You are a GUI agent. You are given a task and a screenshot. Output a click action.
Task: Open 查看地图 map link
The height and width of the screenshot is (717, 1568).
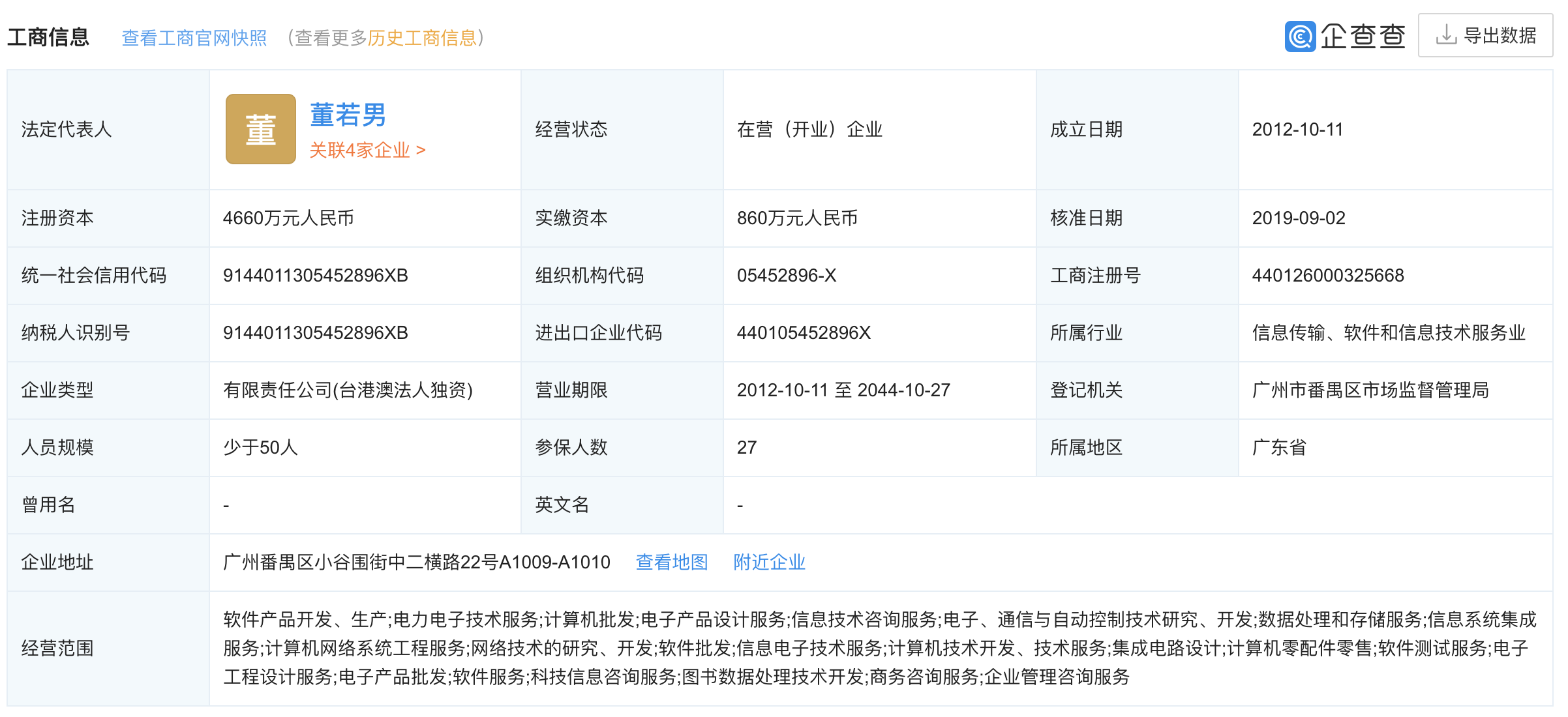671,562
